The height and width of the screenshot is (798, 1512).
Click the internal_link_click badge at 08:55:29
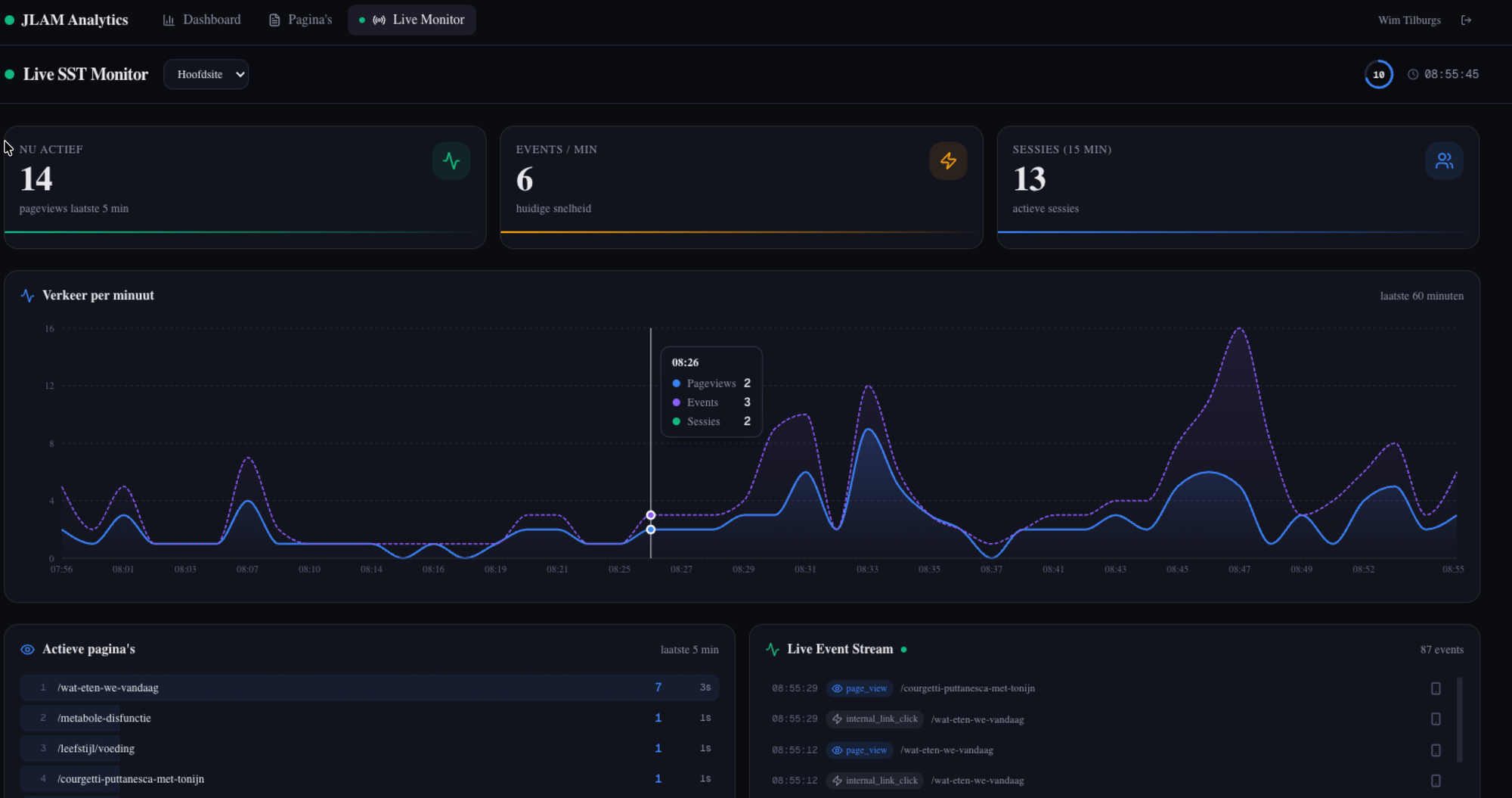(874, 719)
